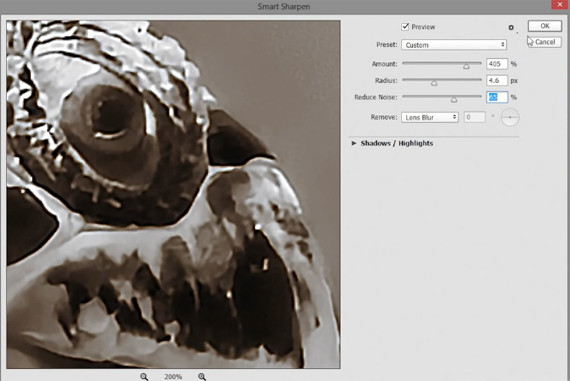This screenshot has height=381, width=570.
Task: Click the Smart Sharpen title bar
Action: [x=284, y=7]
